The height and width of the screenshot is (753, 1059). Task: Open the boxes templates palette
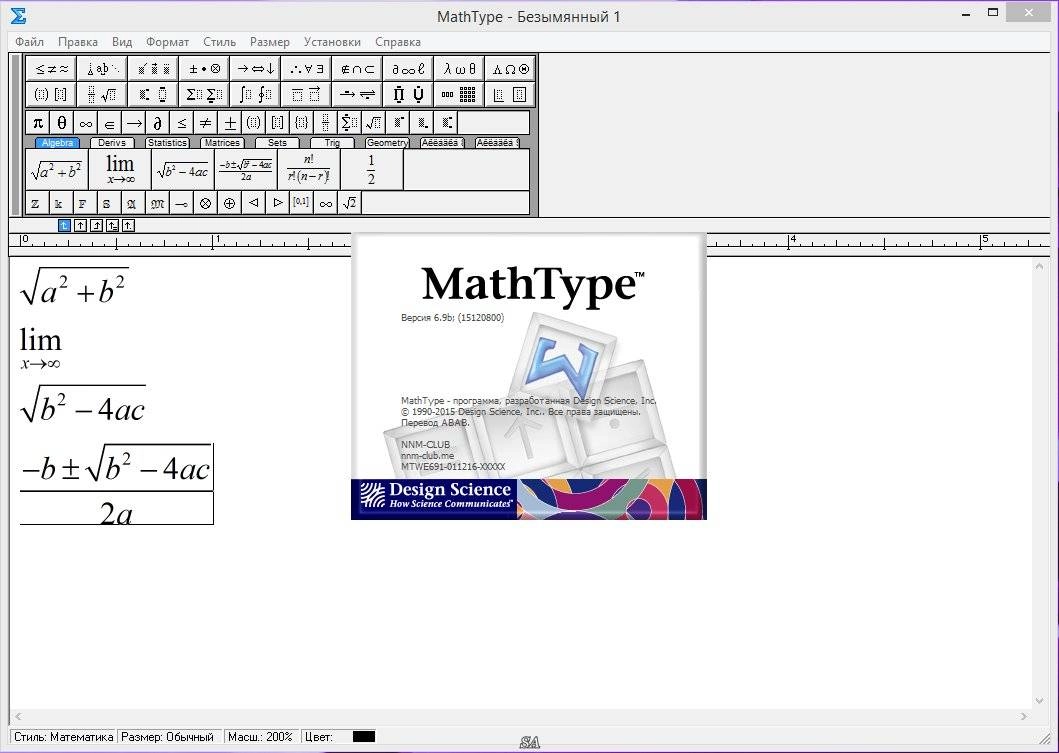click(510, 94)
